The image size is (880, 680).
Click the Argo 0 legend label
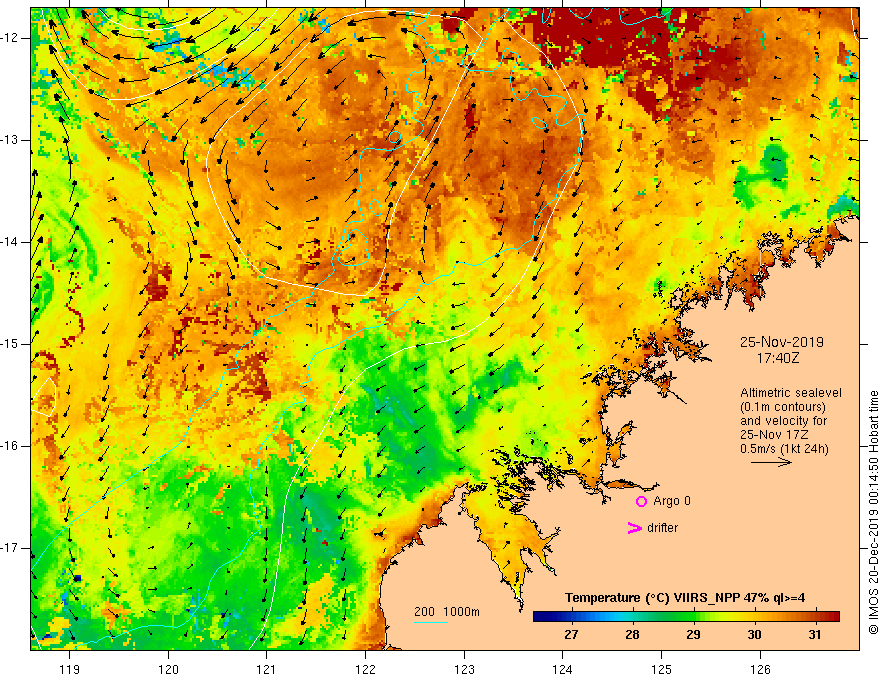(672, 501)
